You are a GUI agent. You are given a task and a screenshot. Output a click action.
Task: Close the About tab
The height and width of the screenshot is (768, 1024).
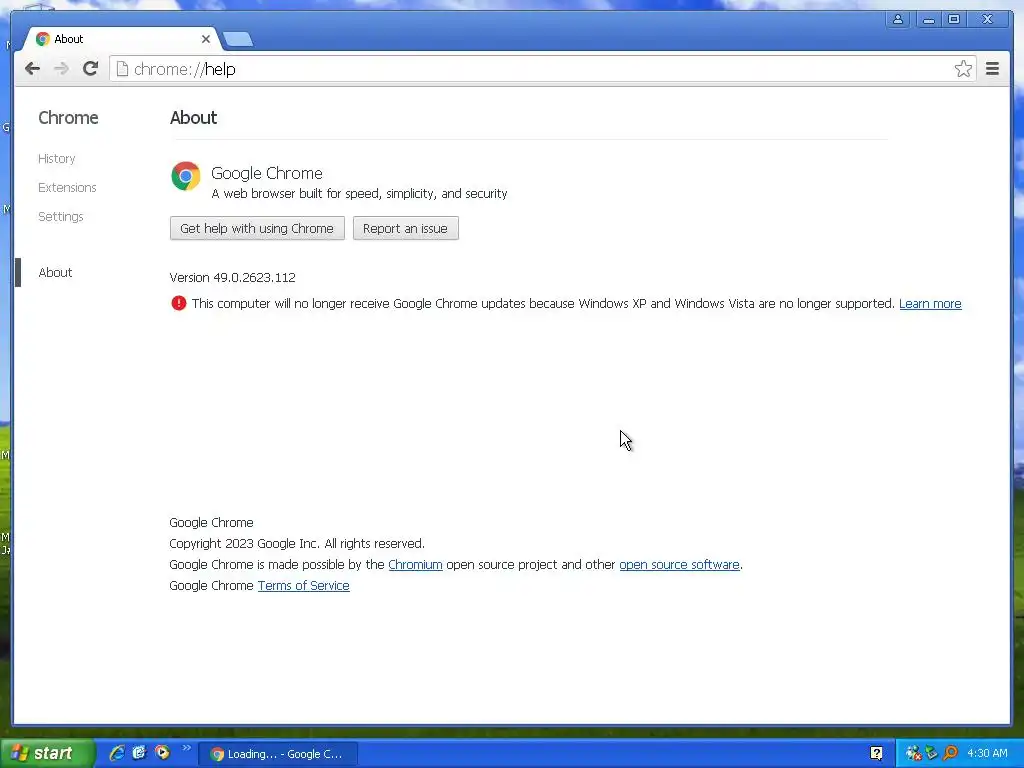point(206,39)
